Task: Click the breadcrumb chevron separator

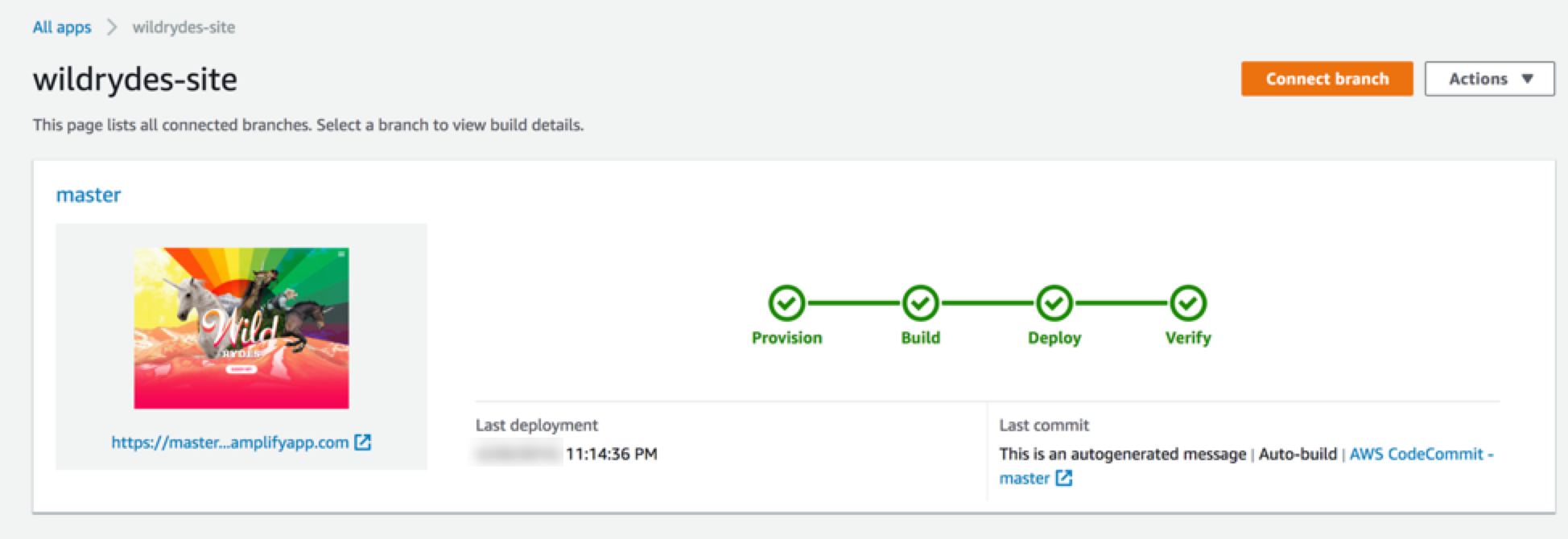Action: coord(112,27)
